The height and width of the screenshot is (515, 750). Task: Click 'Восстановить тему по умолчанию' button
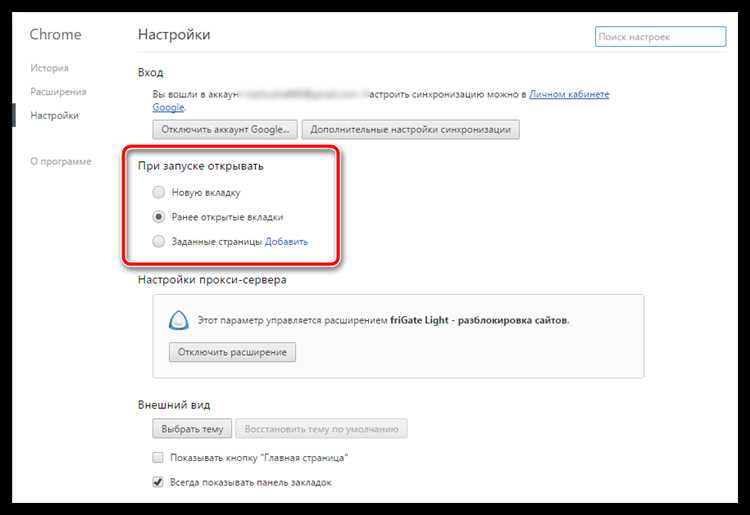[321, 429]
